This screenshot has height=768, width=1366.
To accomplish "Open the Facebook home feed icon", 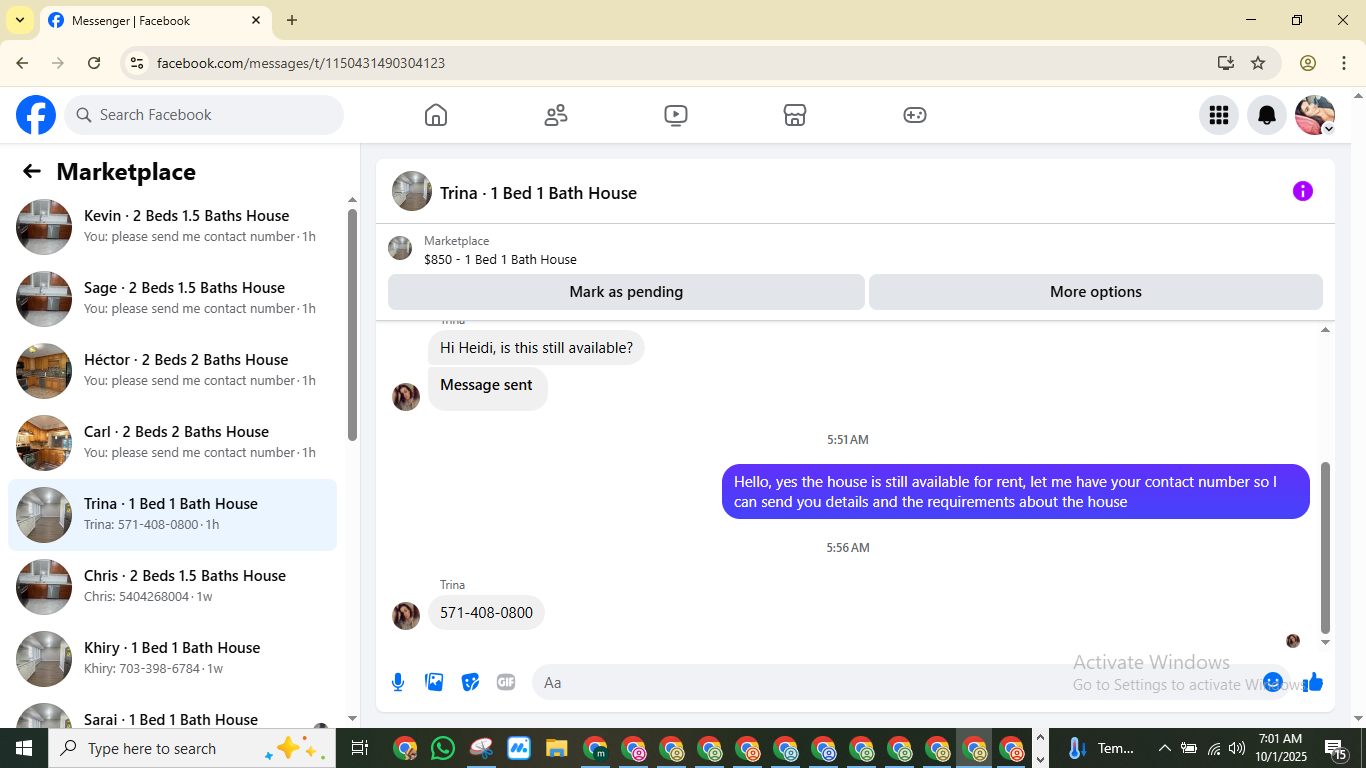I will 436,115.
